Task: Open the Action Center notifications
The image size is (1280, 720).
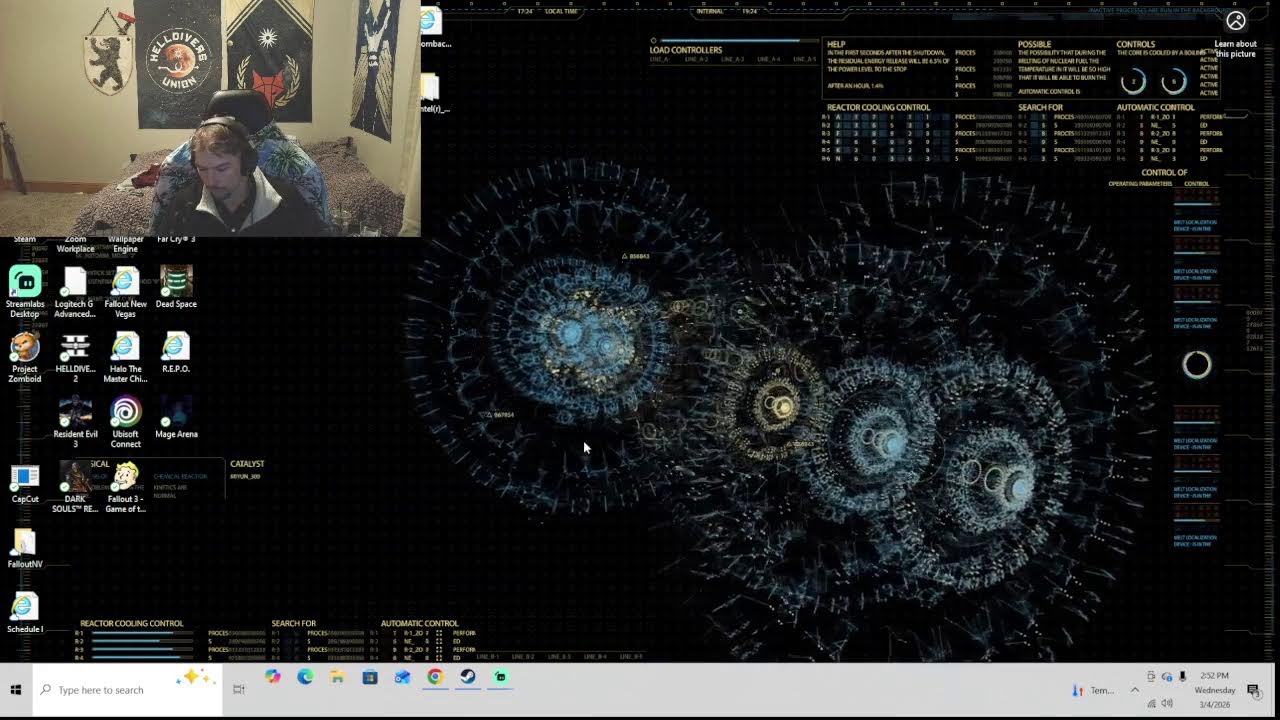Action: tap(1254, 690)
